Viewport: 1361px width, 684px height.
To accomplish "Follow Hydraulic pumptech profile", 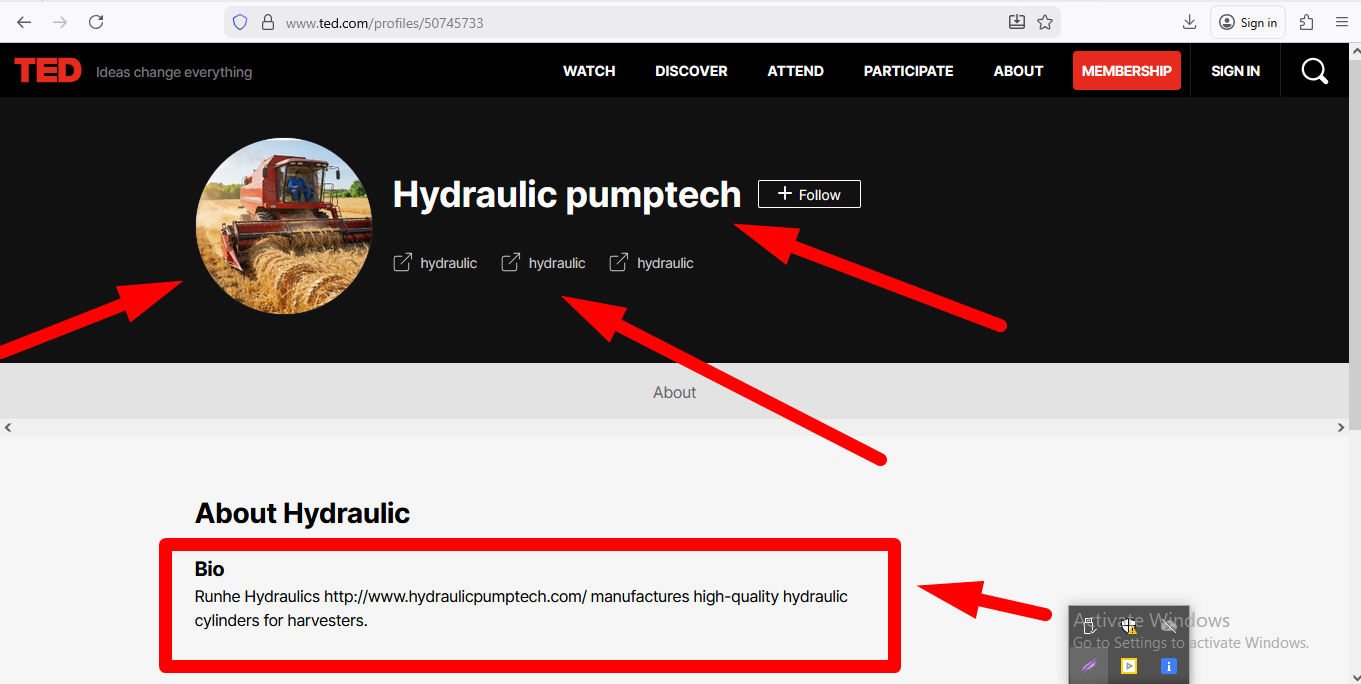I will pyautogui.click(x=809, y=194).
